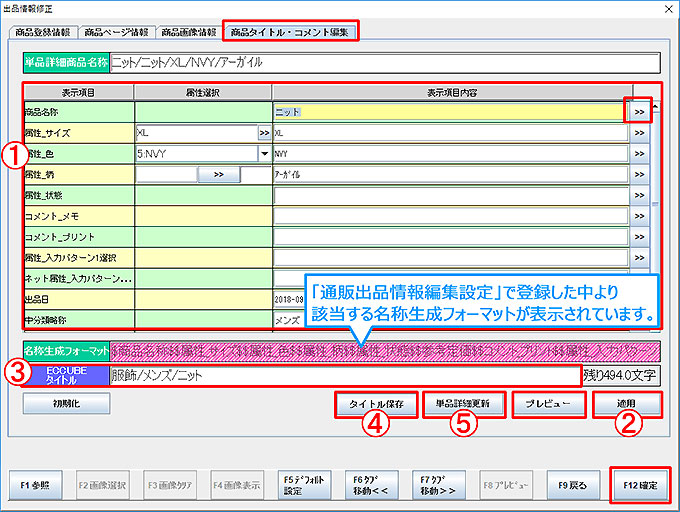Click the F9 戻る button
Screen dimensions: 680x512
[573, 485]
